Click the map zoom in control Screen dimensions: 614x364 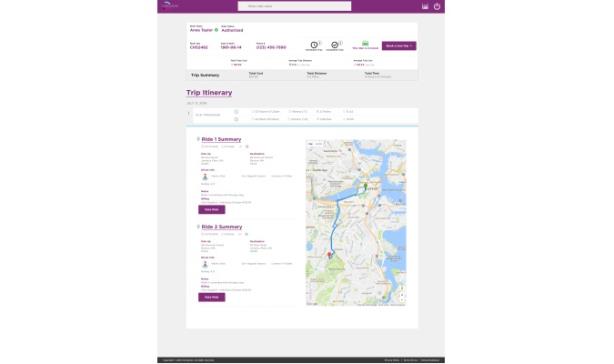click(x=402, y=295)
